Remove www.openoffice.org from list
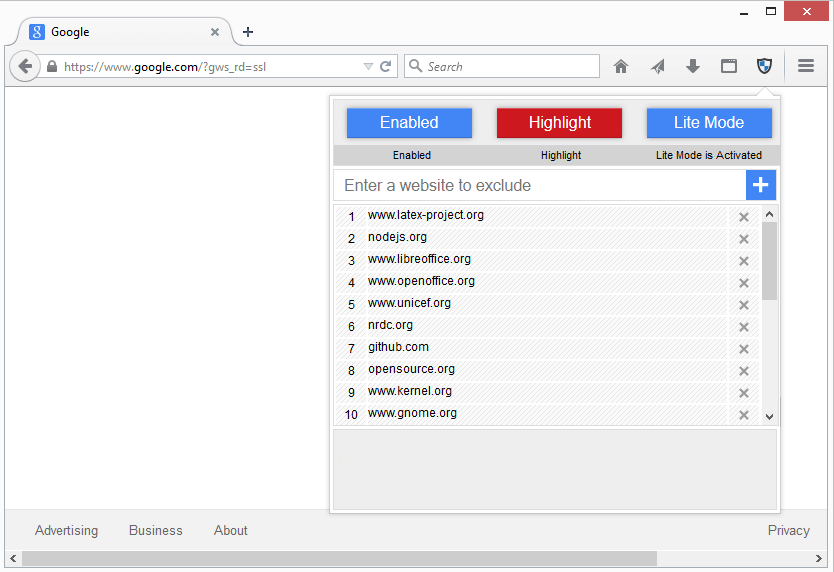The height and width of the screenshot is (572, 834). tap(744, 283)
